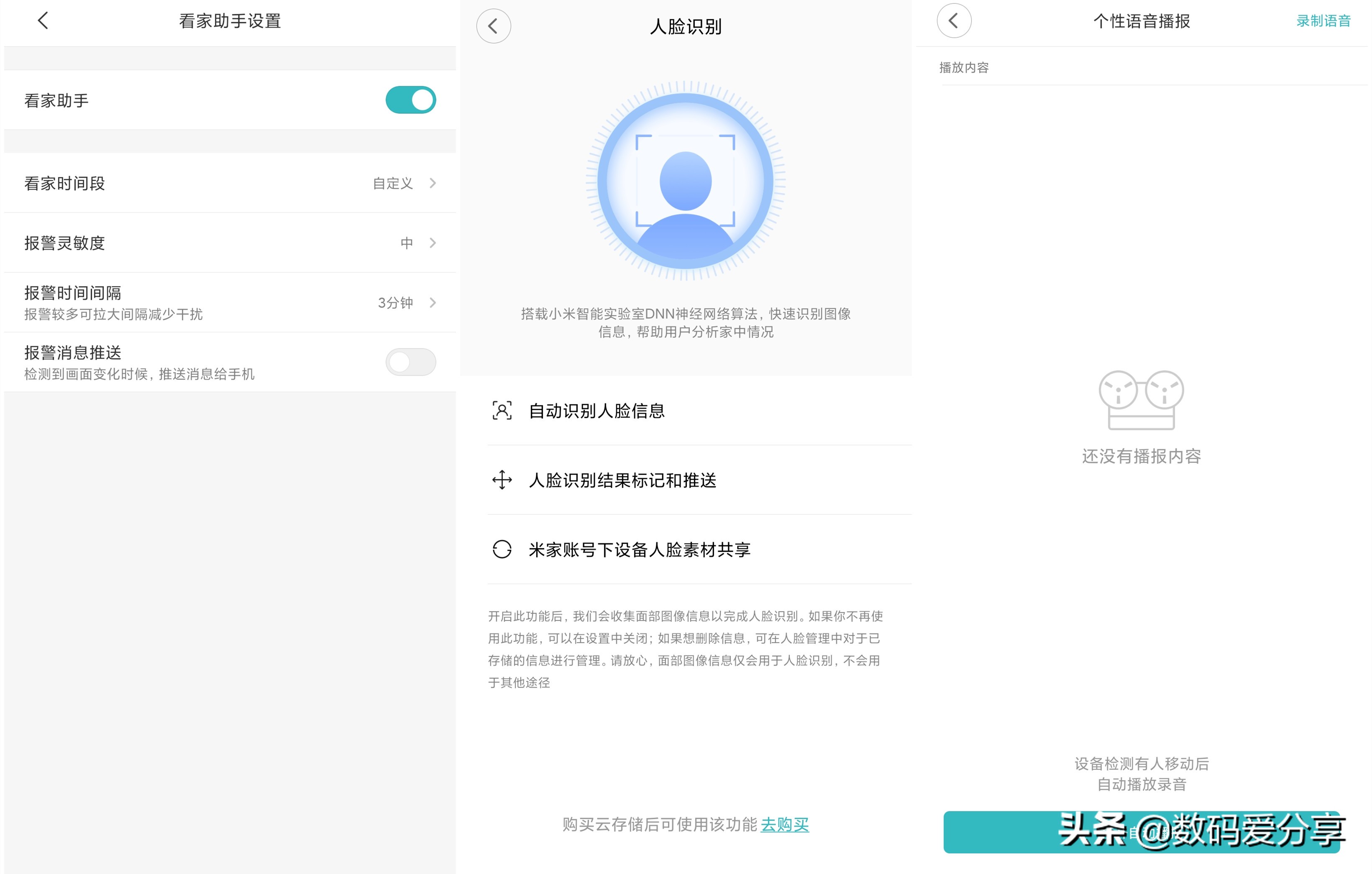Image resolution: width=1372 pixels, height=874 pixels.
Task: Tap the move-arrows icon beside 人脸识别结果标记和推送
Action: coord(502,480)
